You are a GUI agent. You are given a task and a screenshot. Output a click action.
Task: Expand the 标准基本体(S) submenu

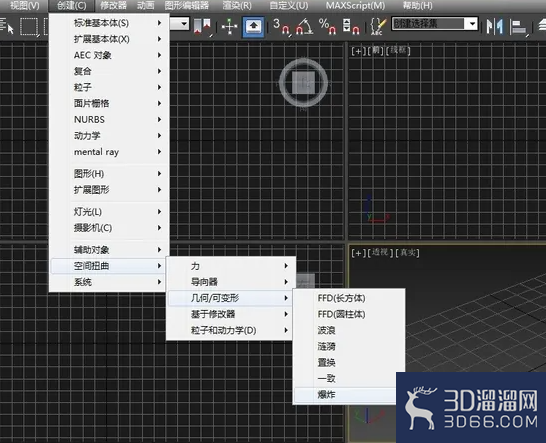(109, 23)
